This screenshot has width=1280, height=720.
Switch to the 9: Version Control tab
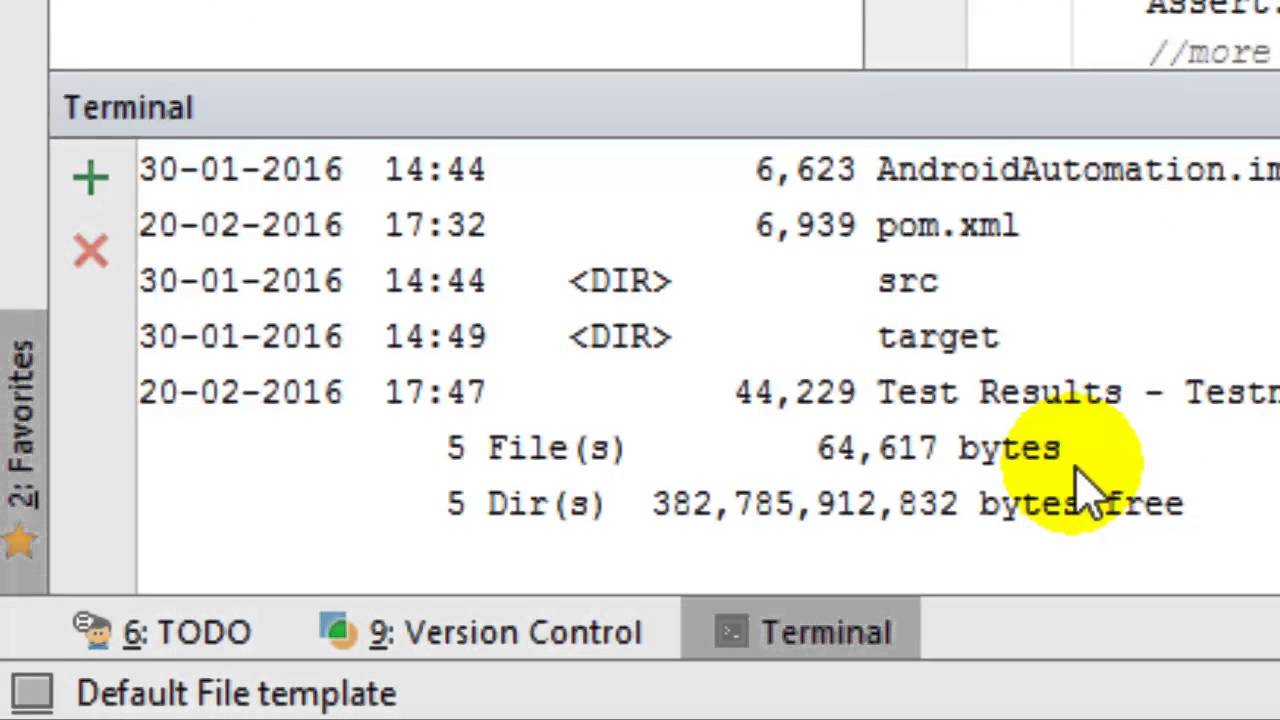[504, 633]
